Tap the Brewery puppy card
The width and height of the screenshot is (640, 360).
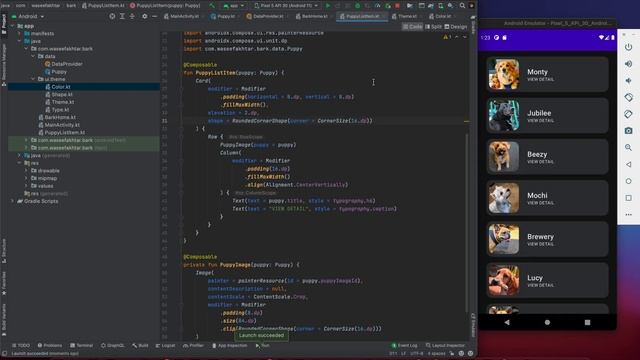point(547,239)
